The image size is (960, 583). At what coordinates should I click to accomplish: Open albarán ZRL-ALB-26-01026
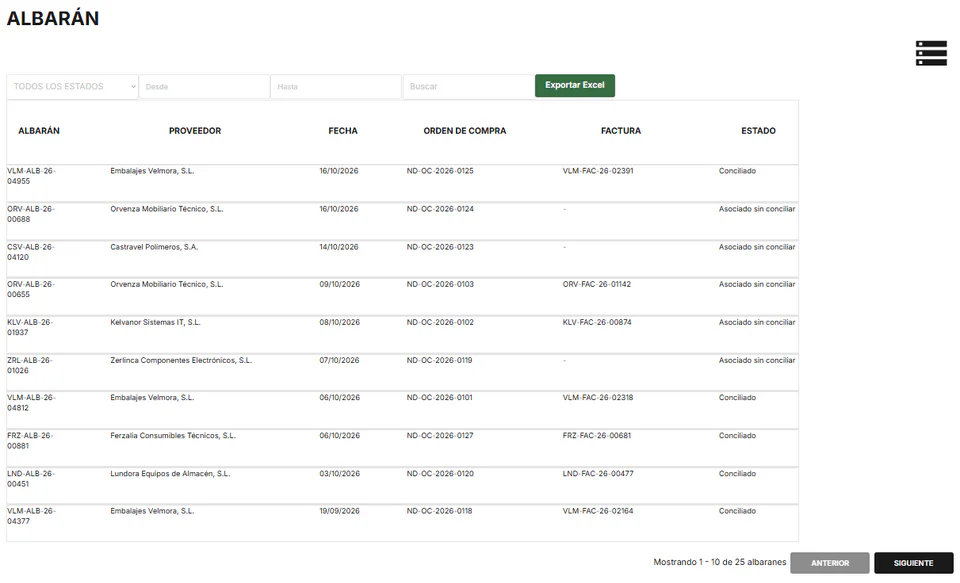coord(30,366)
